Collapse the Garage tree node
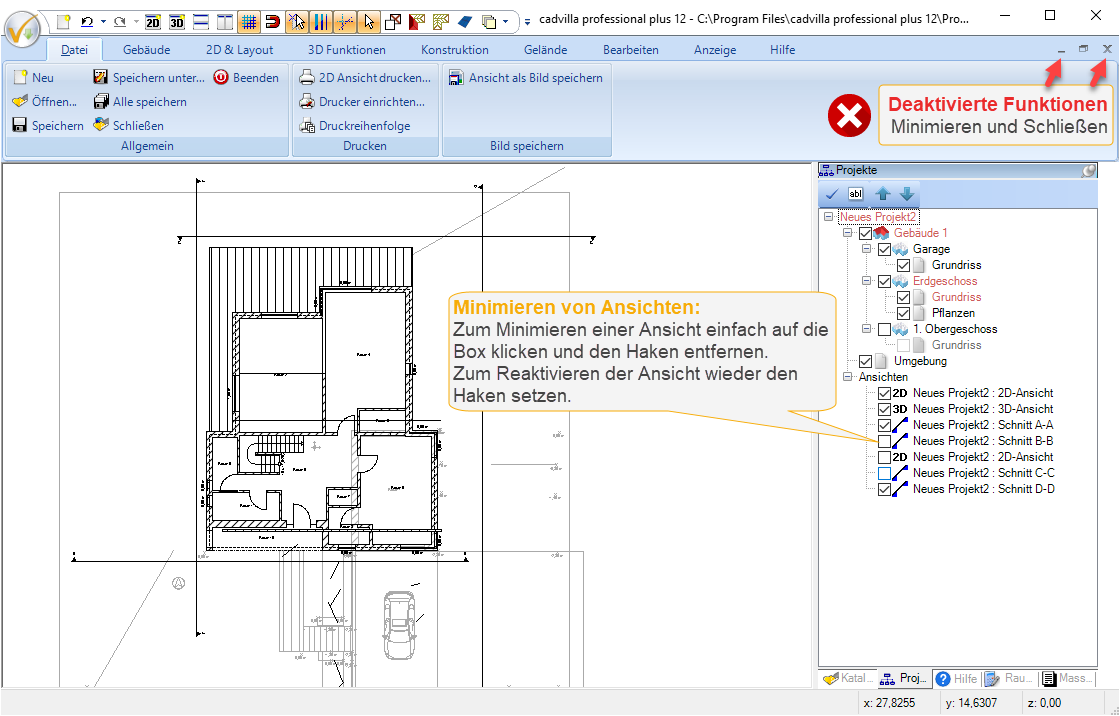 (x=866, y=249)
